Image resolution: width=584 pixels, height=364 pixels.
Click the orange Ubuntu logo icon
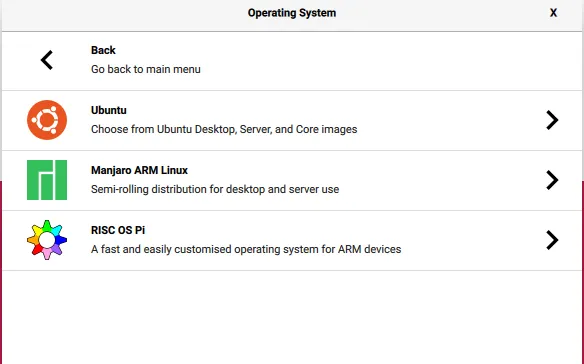tap(47, 120)
